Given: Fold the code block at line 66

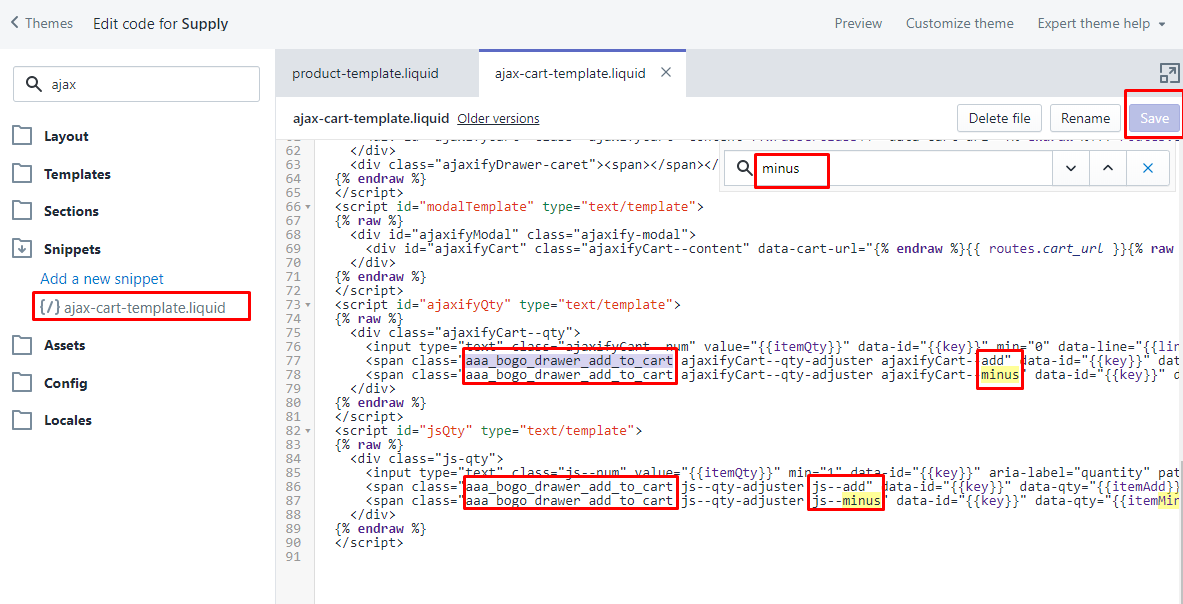Looking at the screenshot, I should click(x=309, y=207).
